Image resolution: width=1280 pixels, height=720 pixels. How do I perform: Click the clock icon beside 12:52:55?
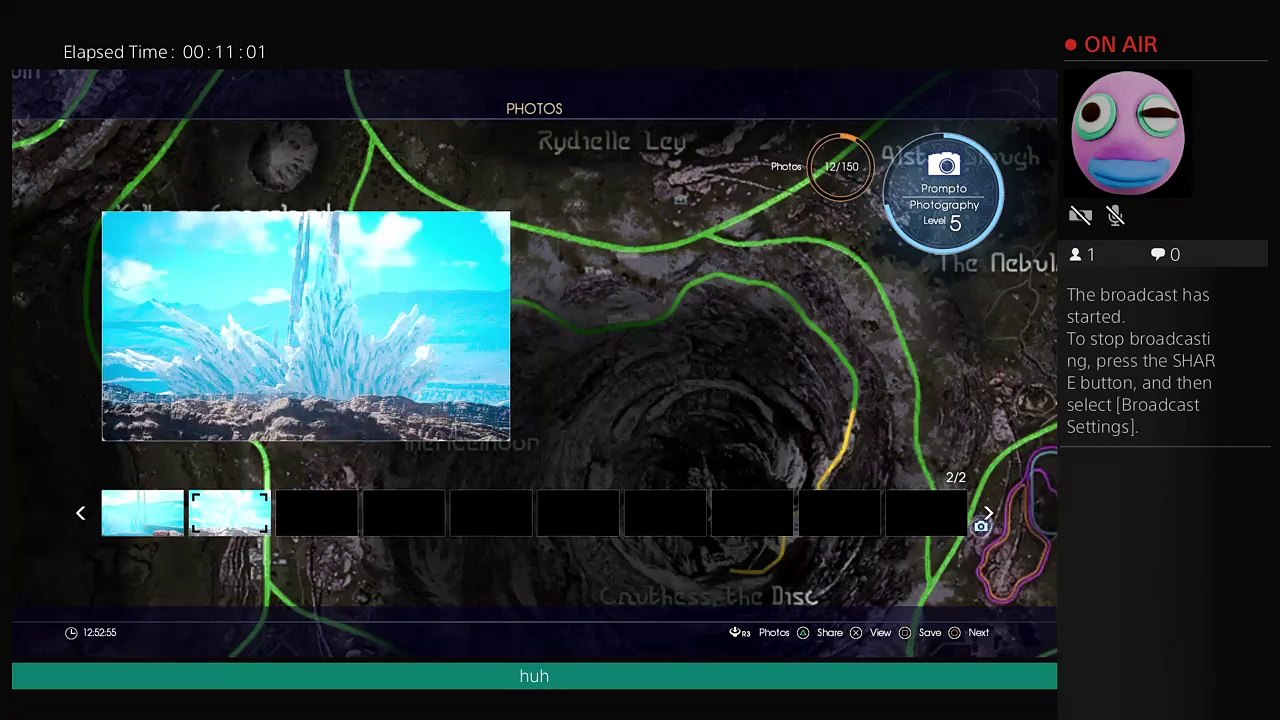pos(71,632)
